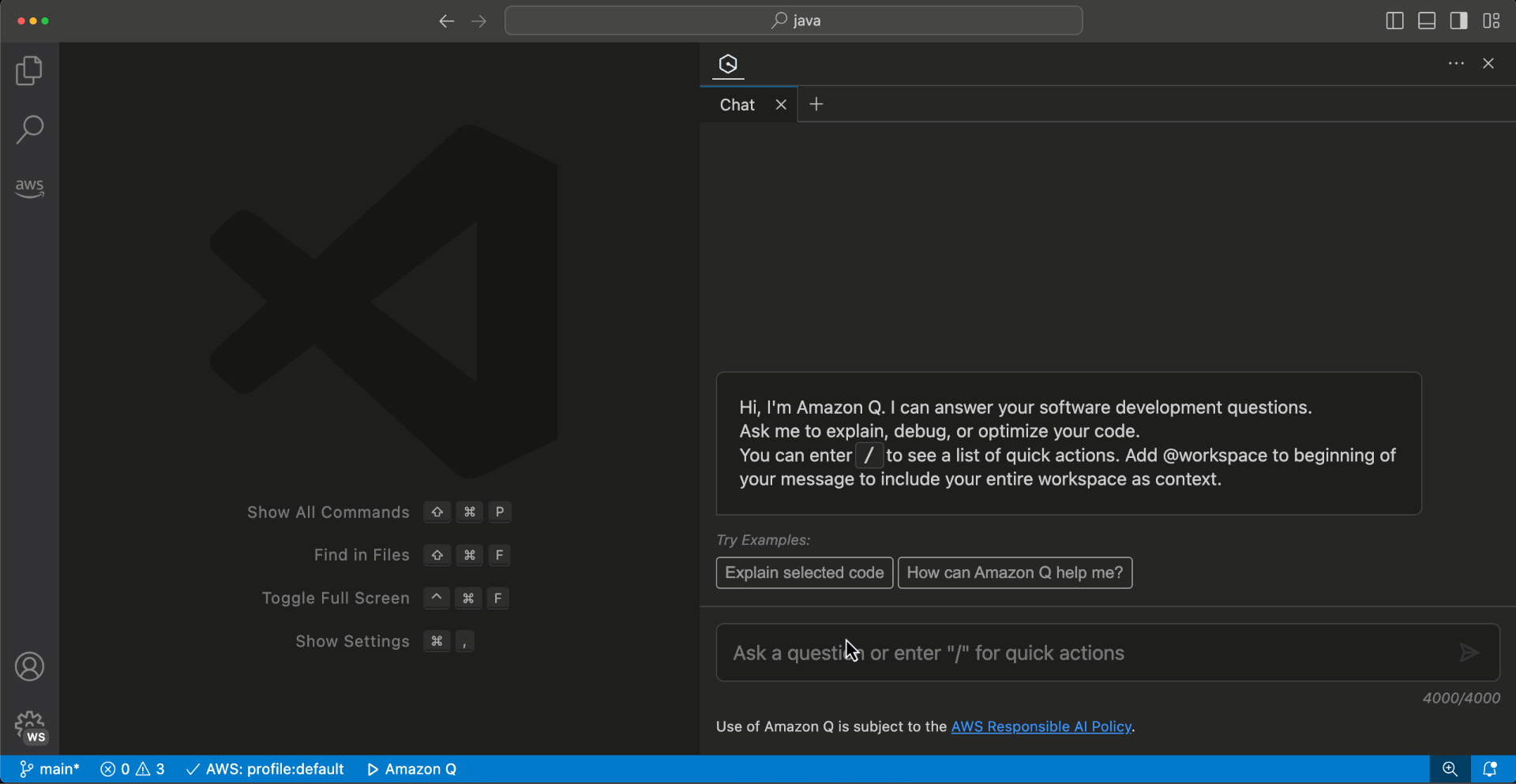
Task: Open the Amazon Q panel more actions menu
Action: click(1456, 63)
